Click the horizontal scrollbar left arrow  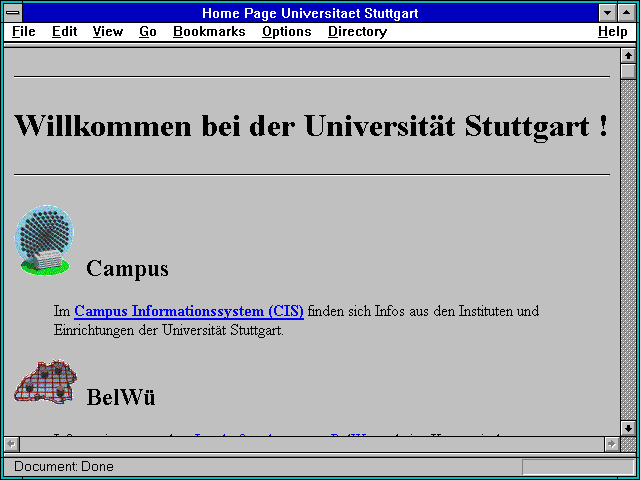(12, 444)
